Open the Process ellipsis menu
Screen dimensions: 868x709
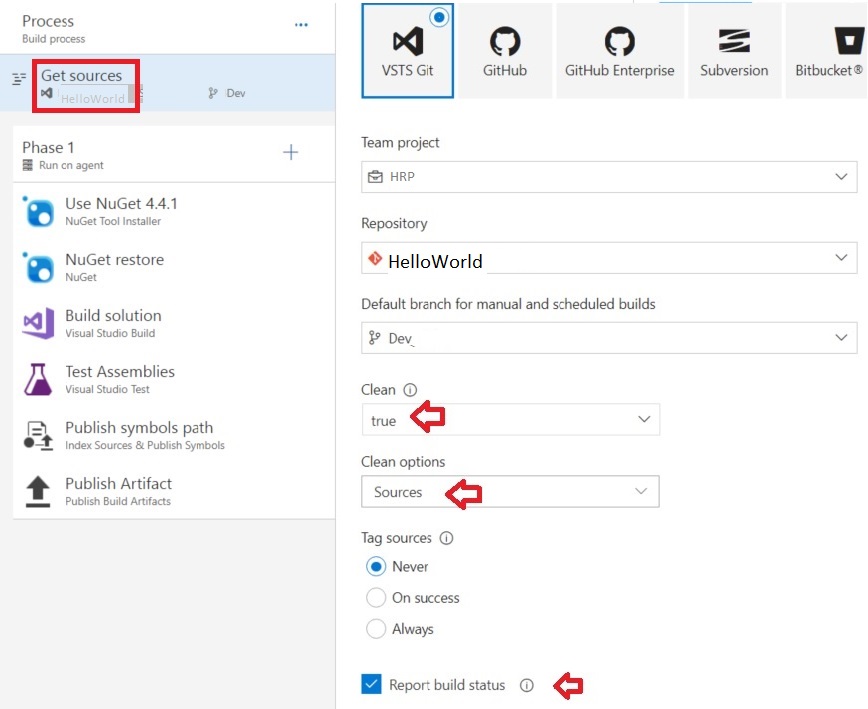(x=301, y=25)
